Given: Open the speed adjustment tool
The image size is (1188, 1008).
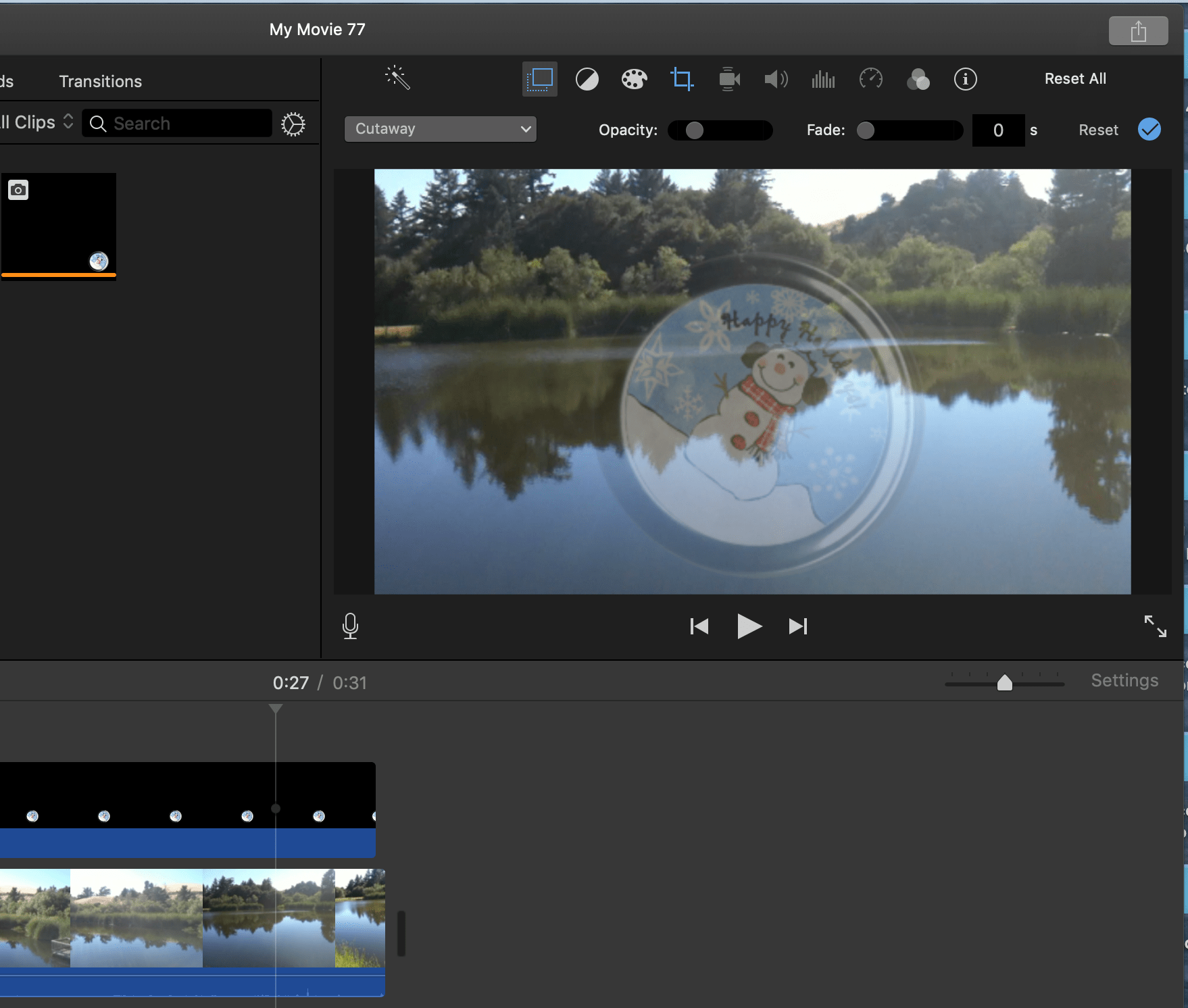Looking at the screenshot, I should point(870,79).
